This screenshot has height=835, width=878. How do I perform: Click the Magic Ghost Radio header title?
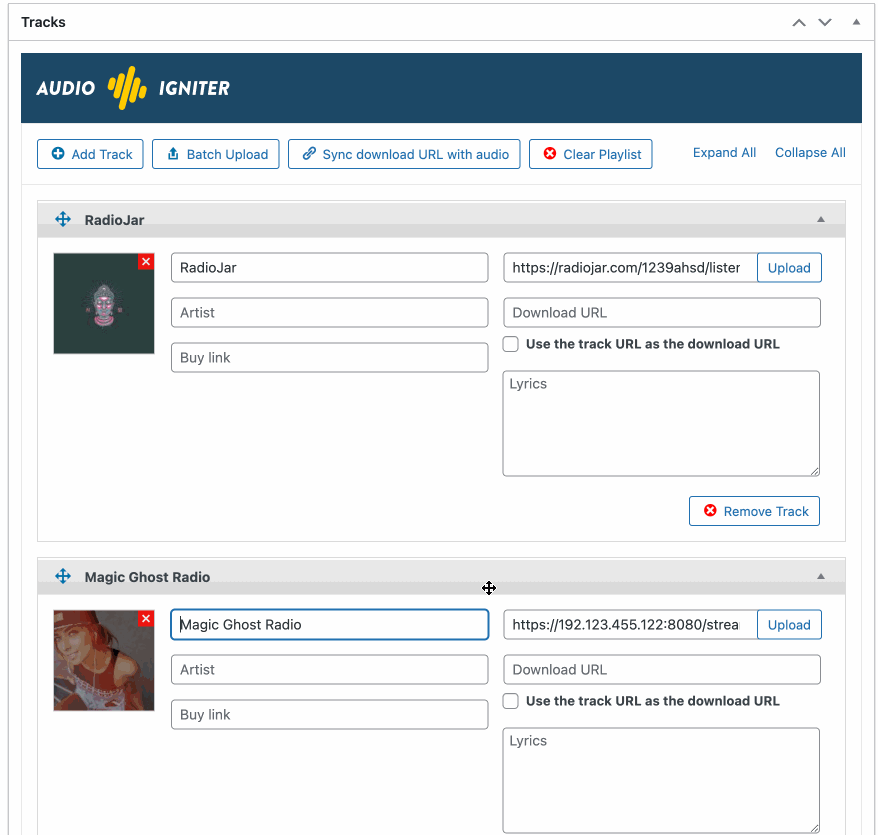pyautogui.click(x=147, y=577)
